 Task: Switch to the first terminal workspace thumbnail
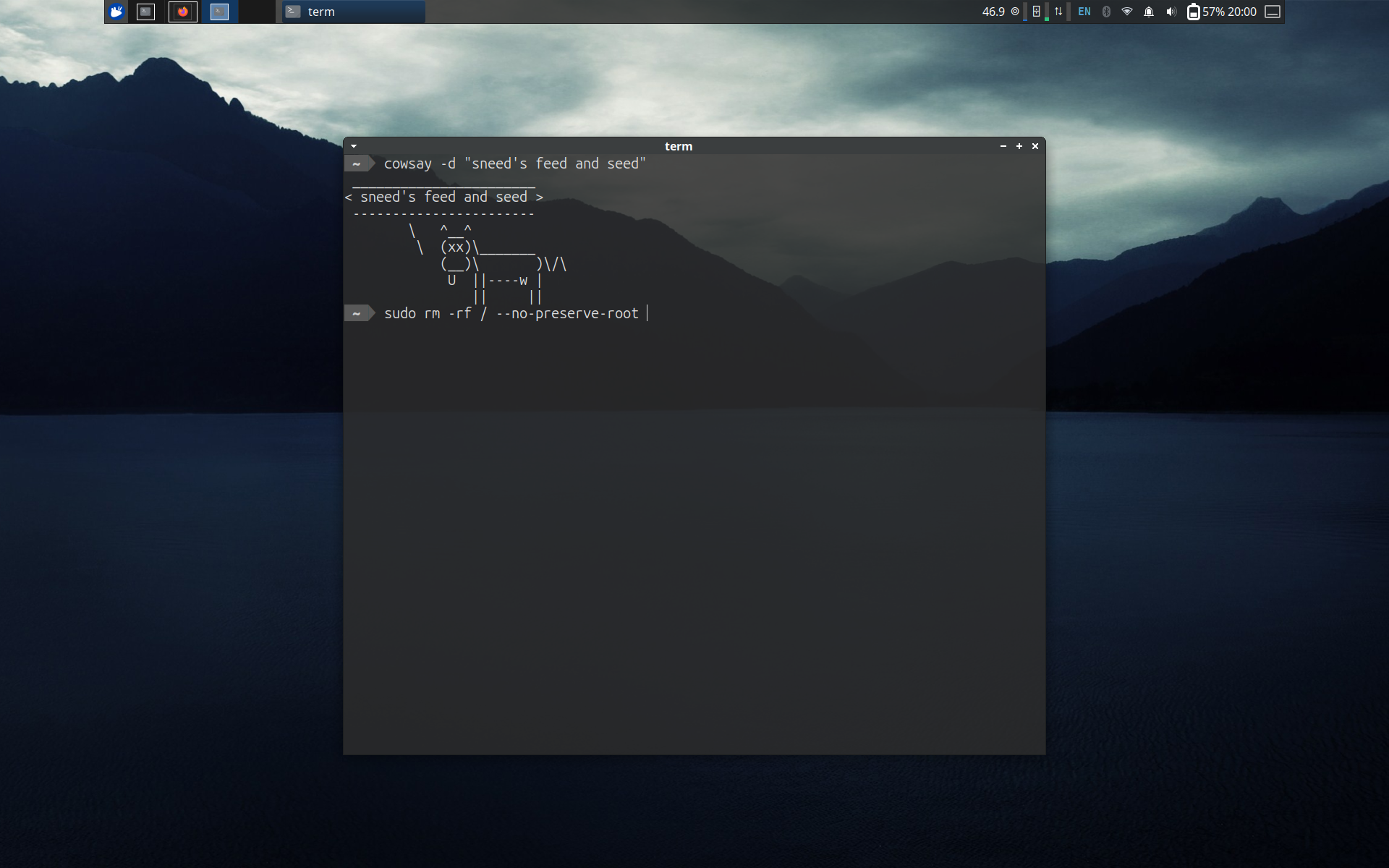click(146, 12)
